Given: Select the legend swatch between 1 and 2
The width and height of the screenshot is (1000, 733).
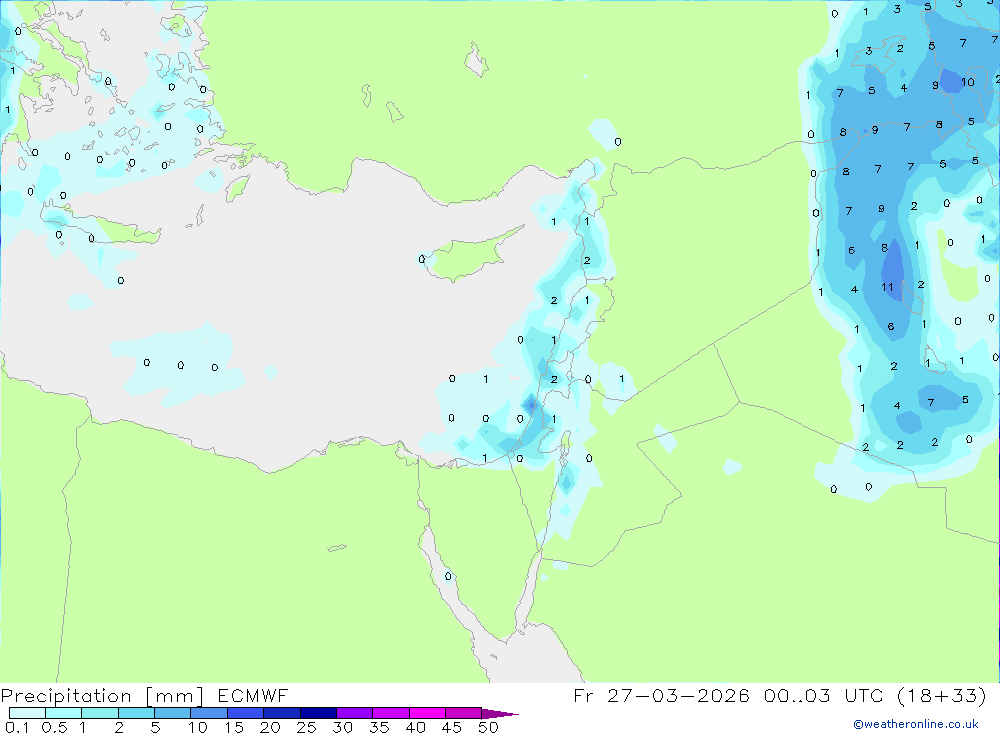Looking at the screenshot, I should coord(100,713).
